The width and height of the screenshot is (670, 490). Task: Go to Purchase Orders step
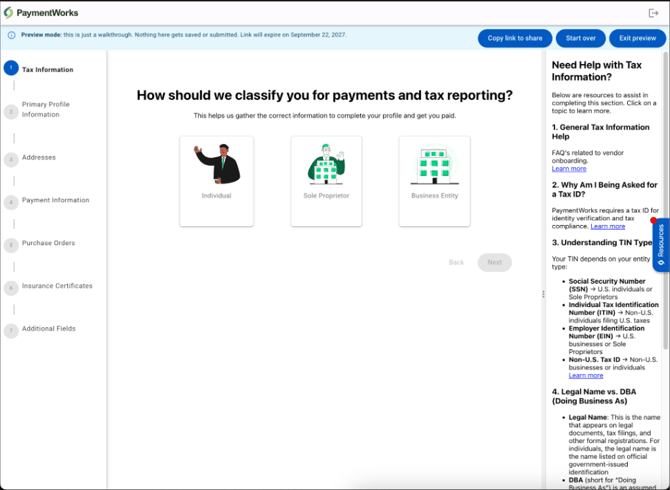[48, 243]
